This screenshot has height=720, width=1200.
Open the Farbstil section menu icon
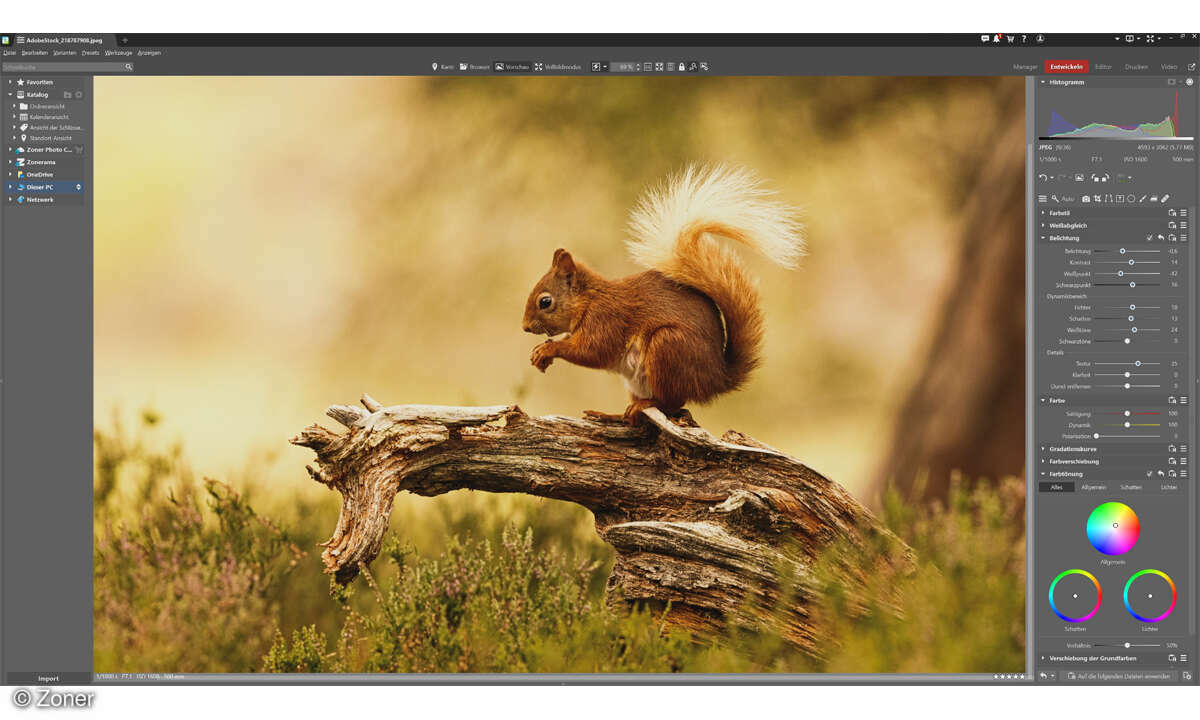[x=1183, y=213]
